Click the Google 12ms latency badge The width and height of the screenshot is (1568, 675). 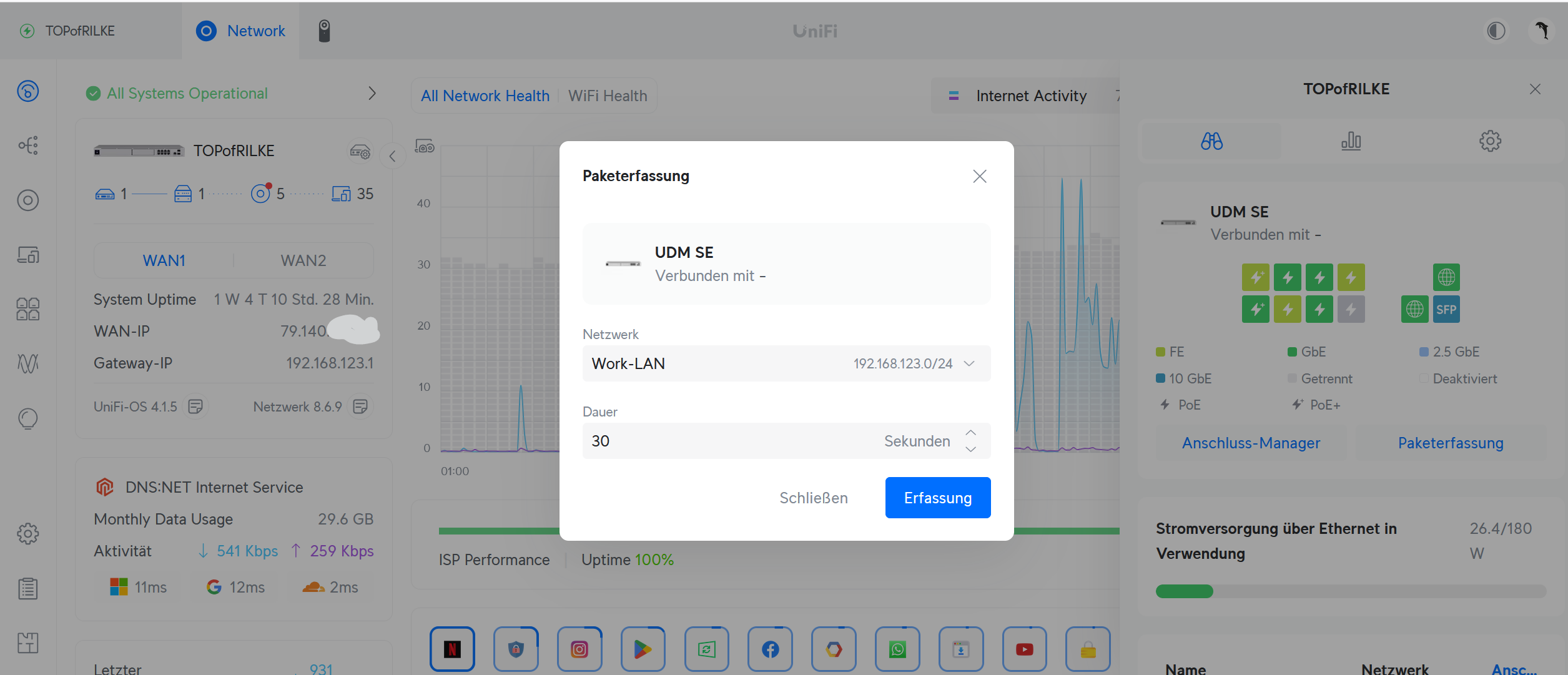click(x=235, y=587)
